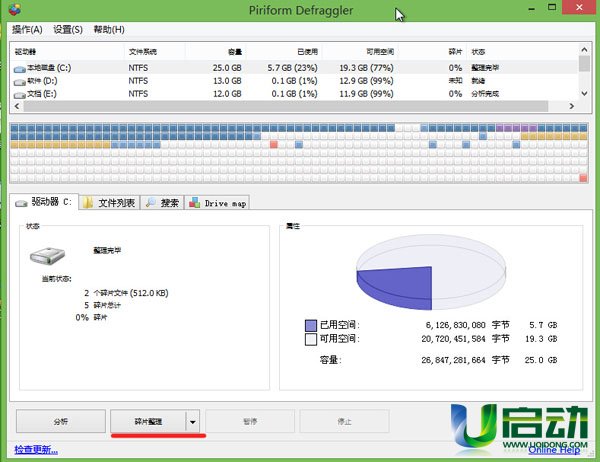
Task: Click the red fragmented block in drive map
Action: pyautogui.click(x=274, y=144)
